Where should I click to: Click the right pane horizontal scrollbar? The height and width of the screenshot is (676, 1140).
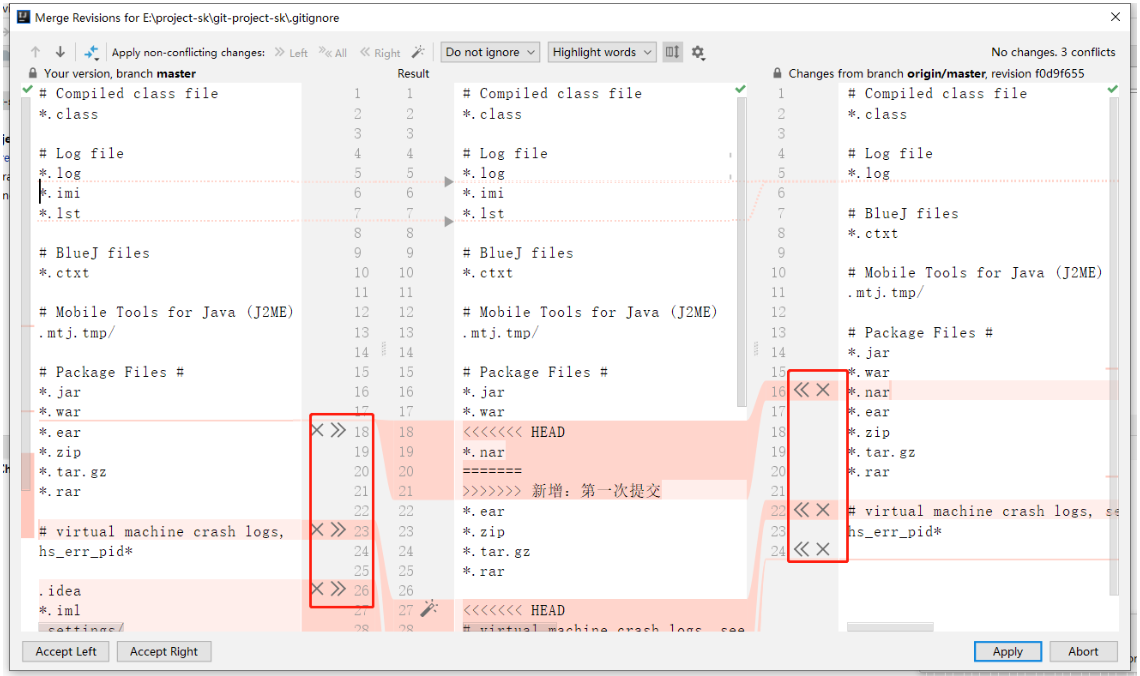click(890, 627)
